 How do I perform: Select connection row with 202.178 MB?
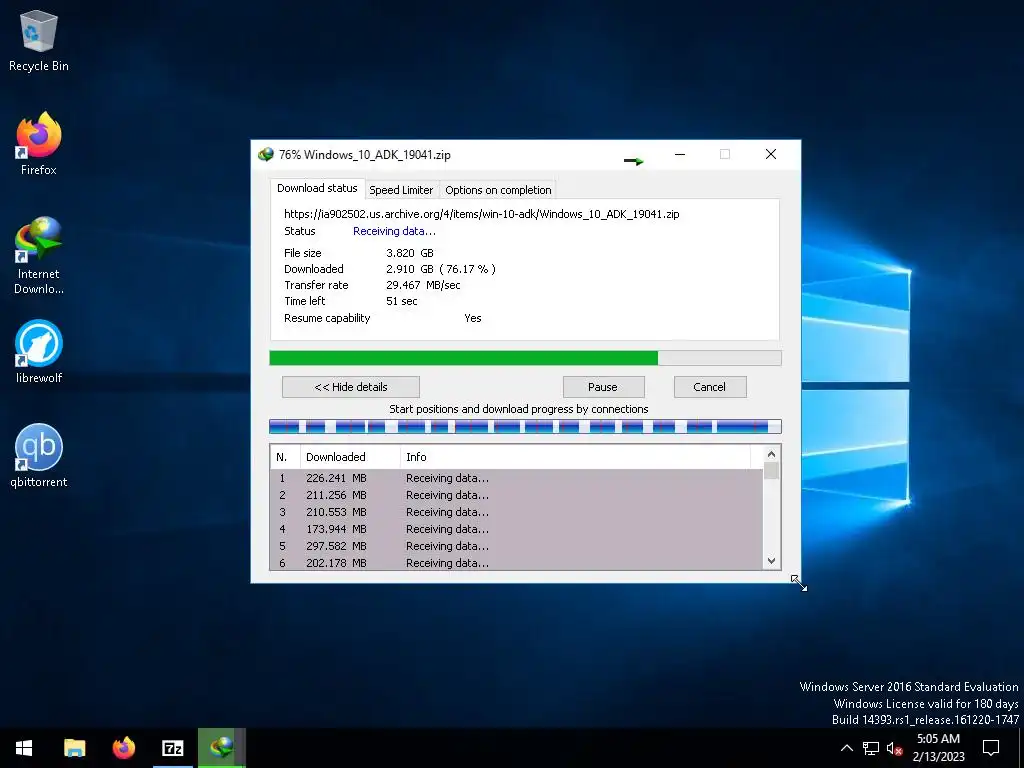[x=517, y=562]
